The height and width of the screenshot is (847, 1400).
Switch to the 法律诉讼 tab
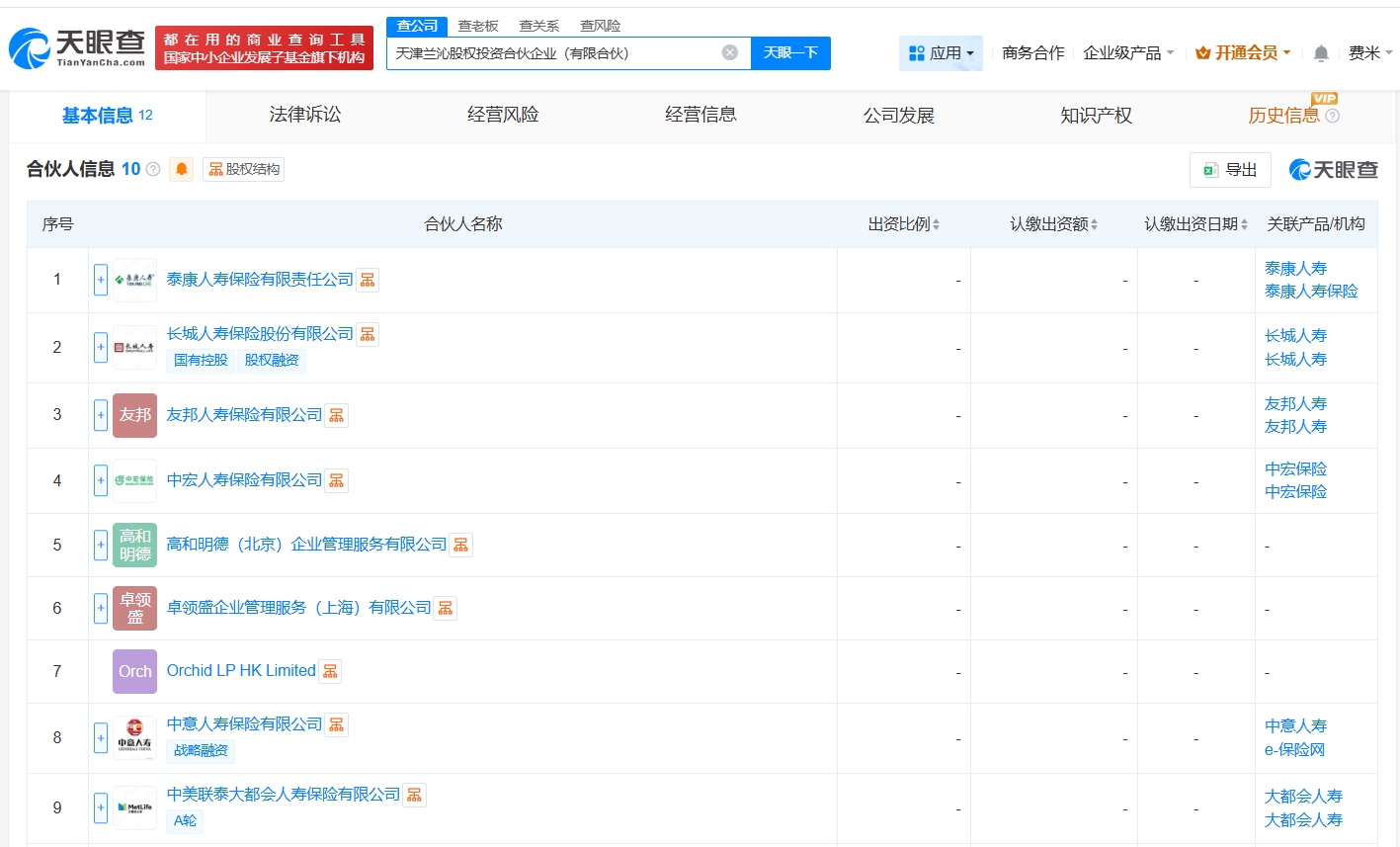point(305,115)
